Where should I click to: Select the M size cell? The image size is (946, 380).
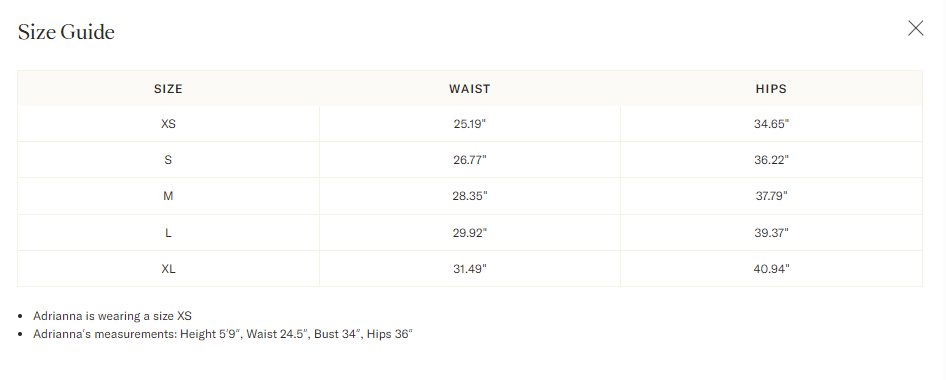tap(168, 196)
